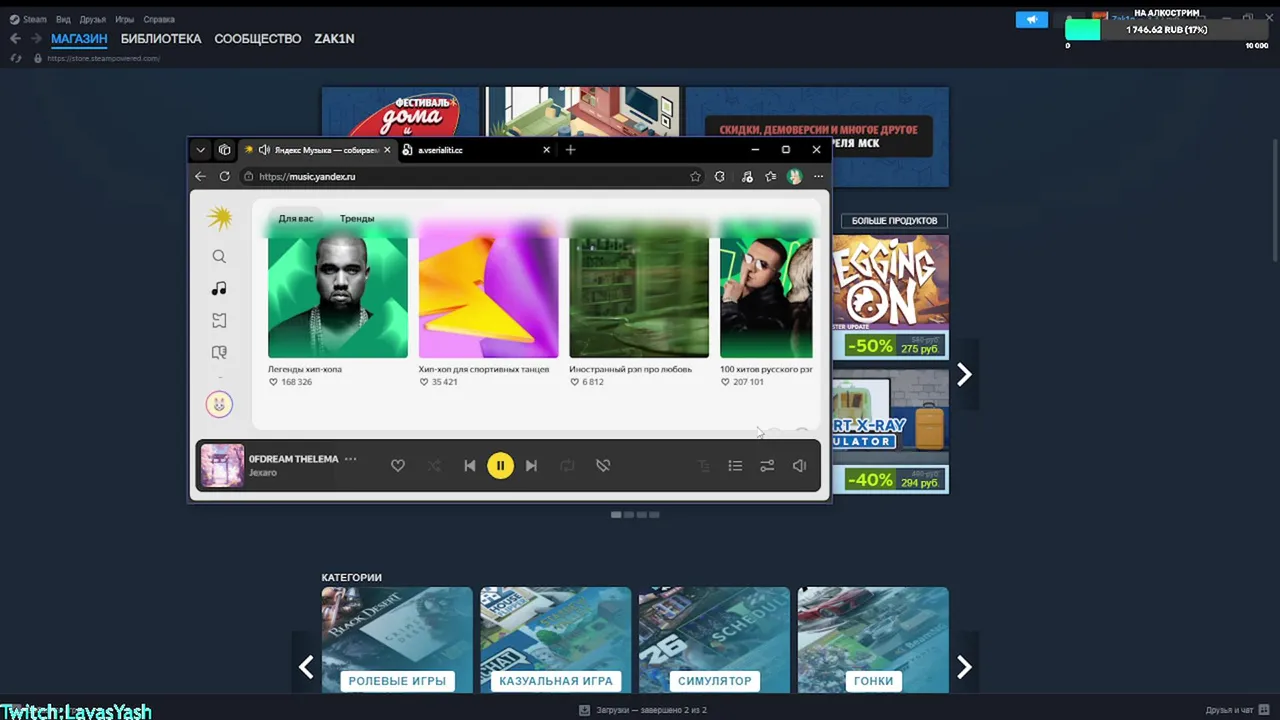Open the СООБЩЕСТВО tab in Steam
The height and width of the screenshot is (720, 1280).
[x=258, y=39]
